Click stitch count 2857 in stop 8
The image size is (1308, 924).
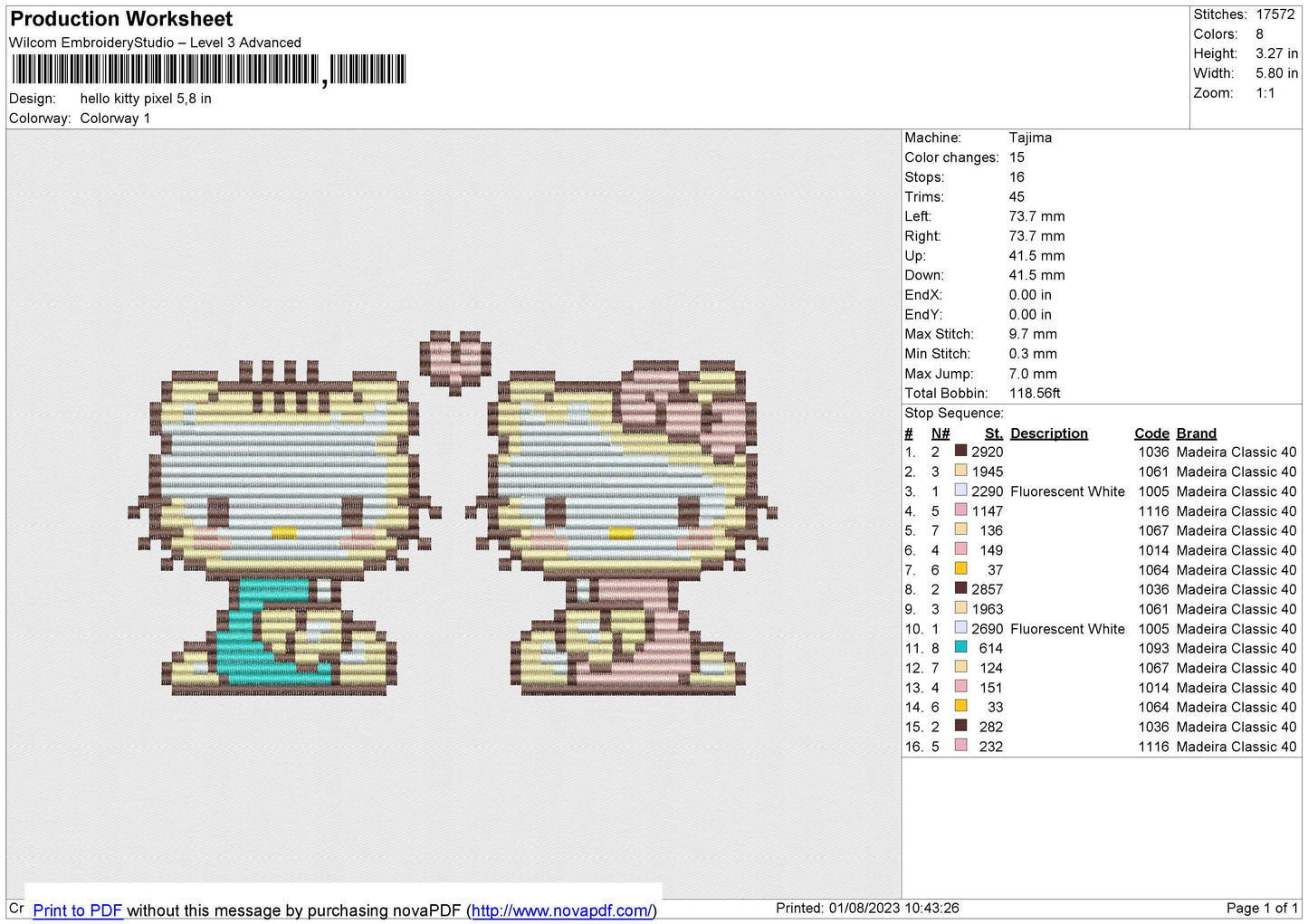tap(988, 589)
